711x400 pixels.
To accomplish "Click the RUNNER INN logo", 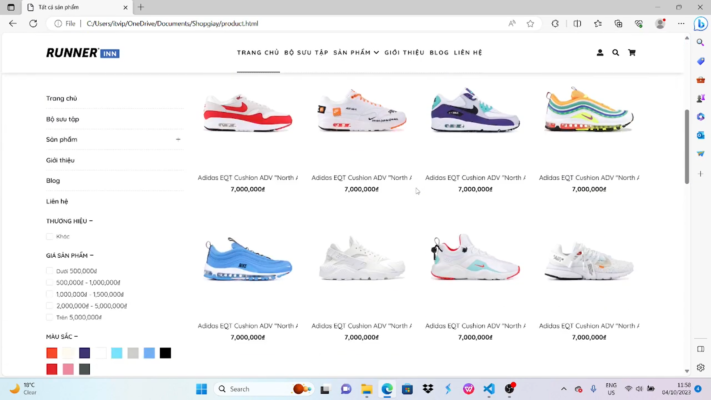I will point(83,53).
